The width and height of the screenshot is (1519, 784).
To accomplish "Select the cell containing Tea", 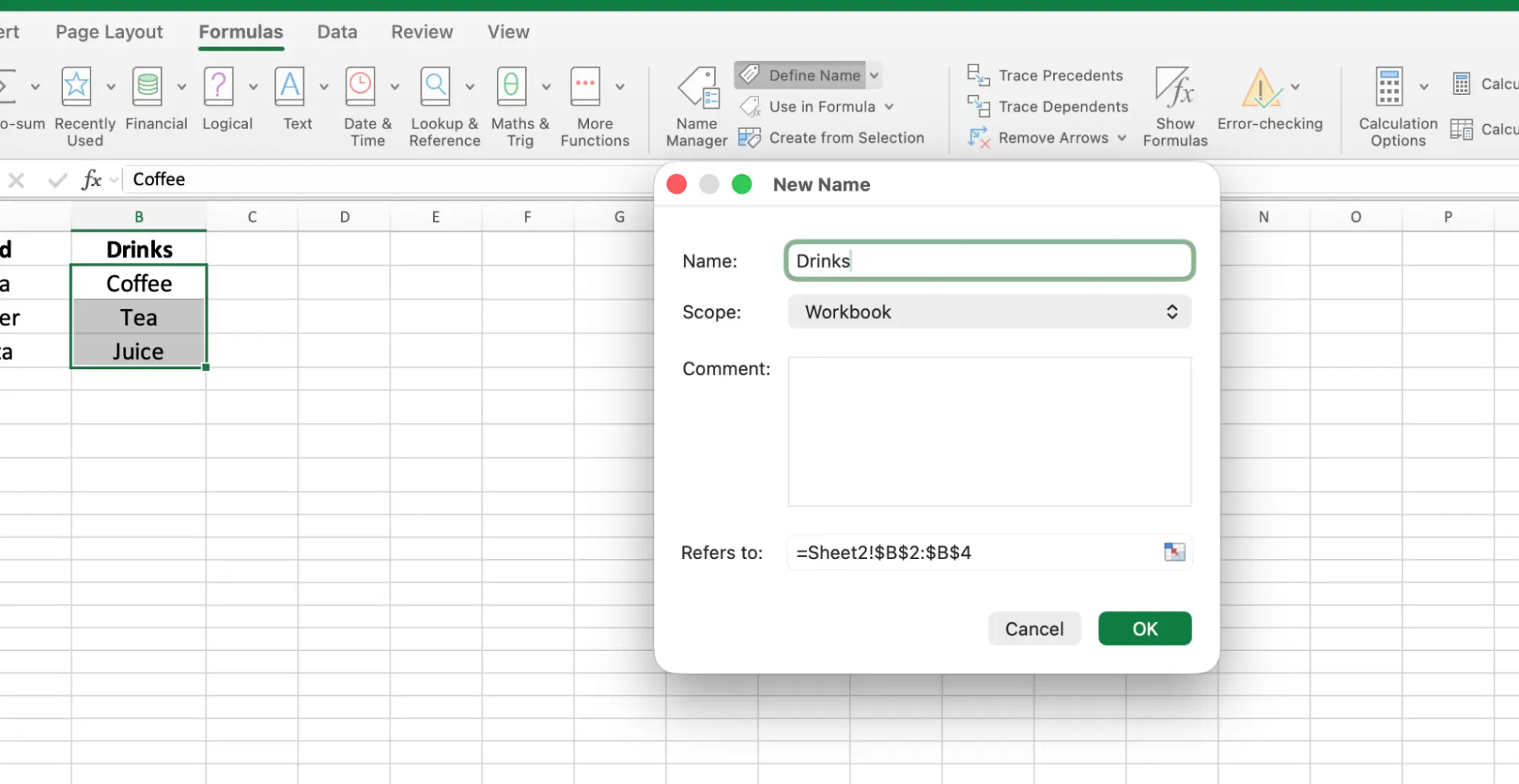I will 138,318.
